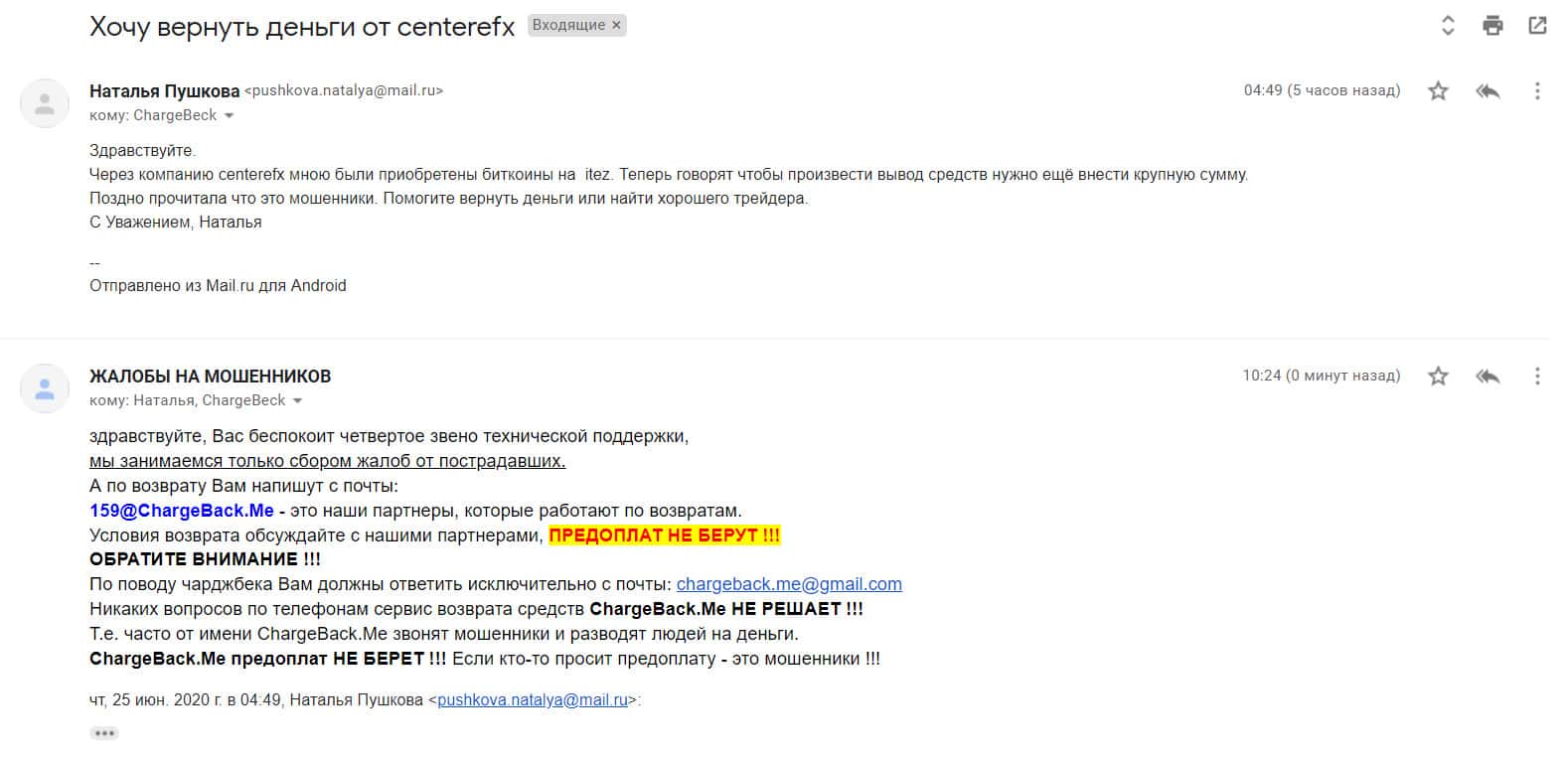Open more options for the second message
Screen dimensions: 1568x761
tap(1537, 377)
